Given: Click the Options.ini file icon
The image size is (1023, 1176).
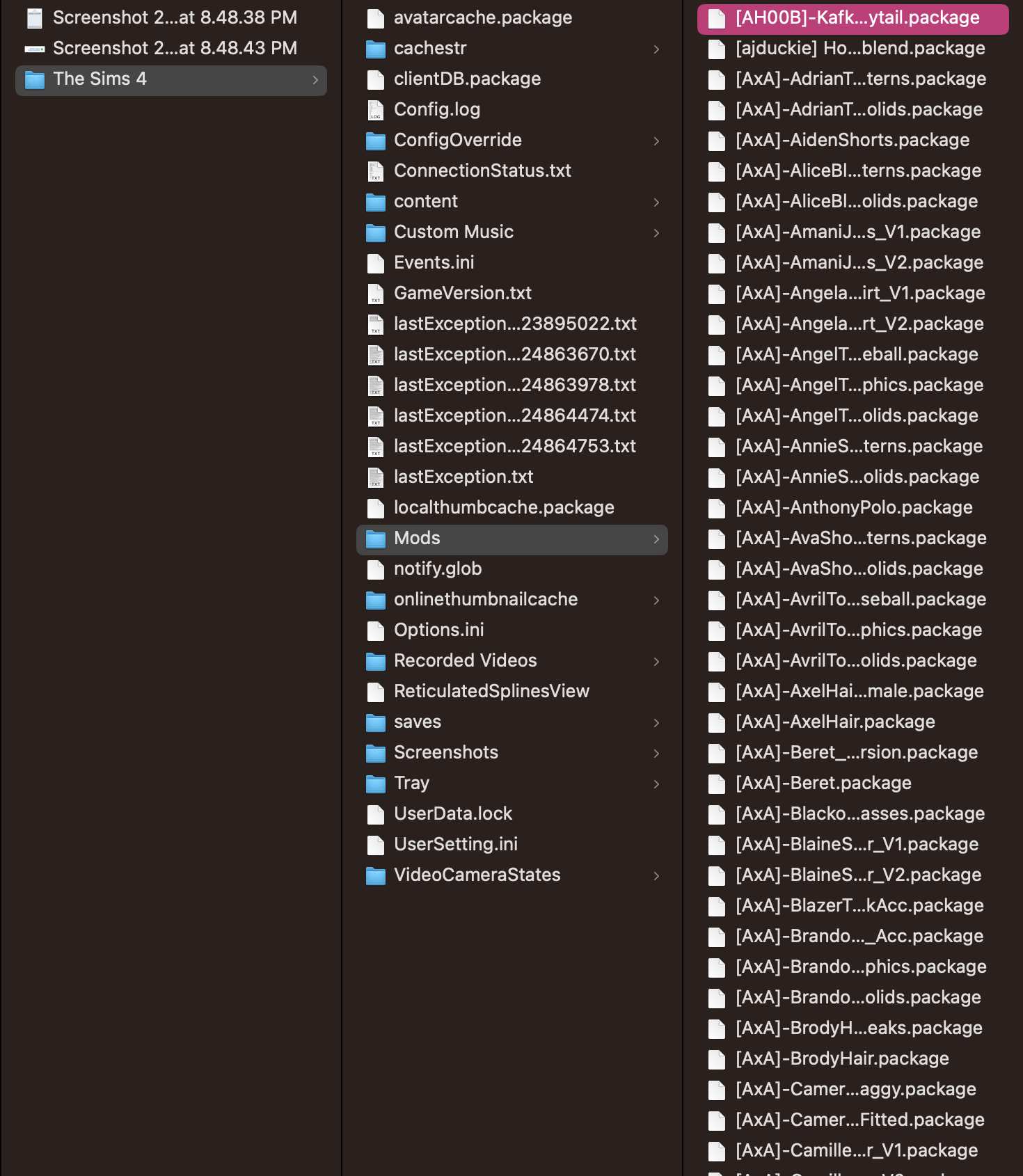Looking at the screenshot, I should click(376, 631).
